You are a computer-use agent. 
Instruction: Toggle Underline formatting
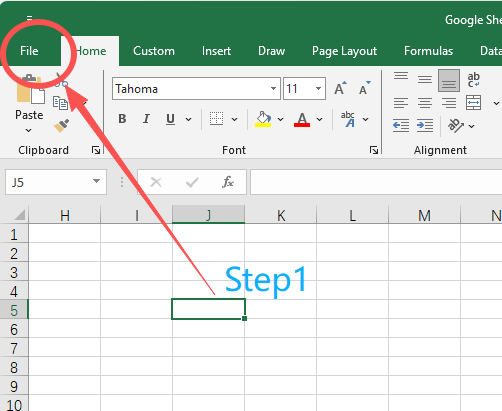(x=170, y=119)
